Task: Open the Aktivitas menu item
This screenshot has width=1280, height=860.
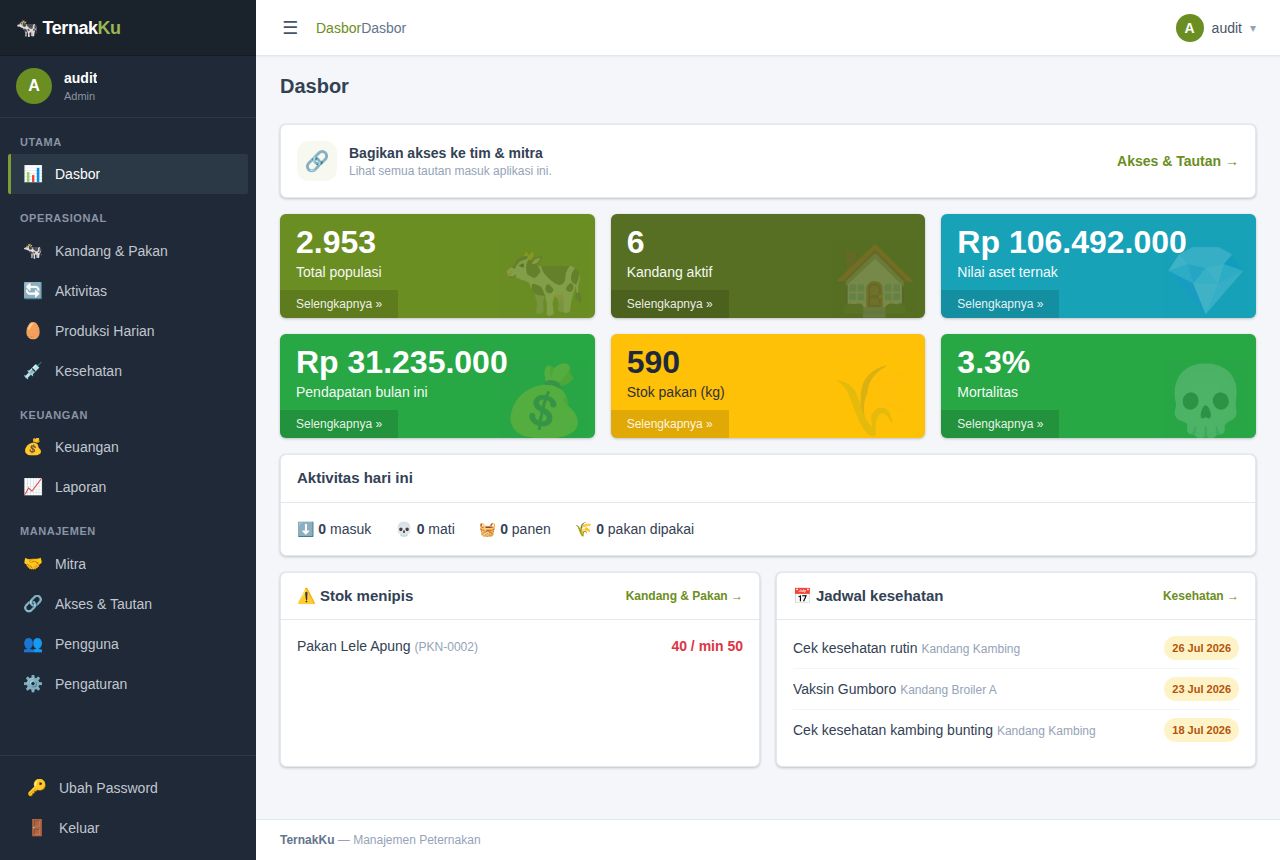Action: pyautogui.click(x=128, y=291)
